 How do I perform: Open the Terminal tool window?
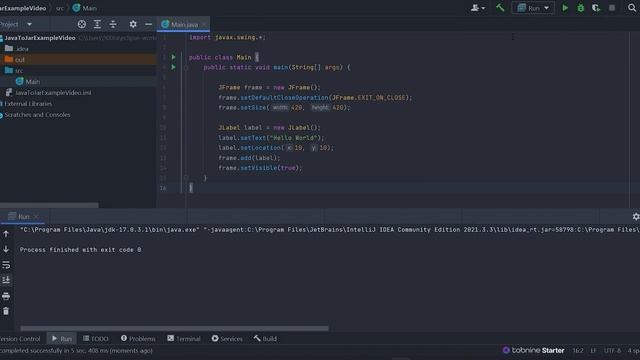point(184,339)
